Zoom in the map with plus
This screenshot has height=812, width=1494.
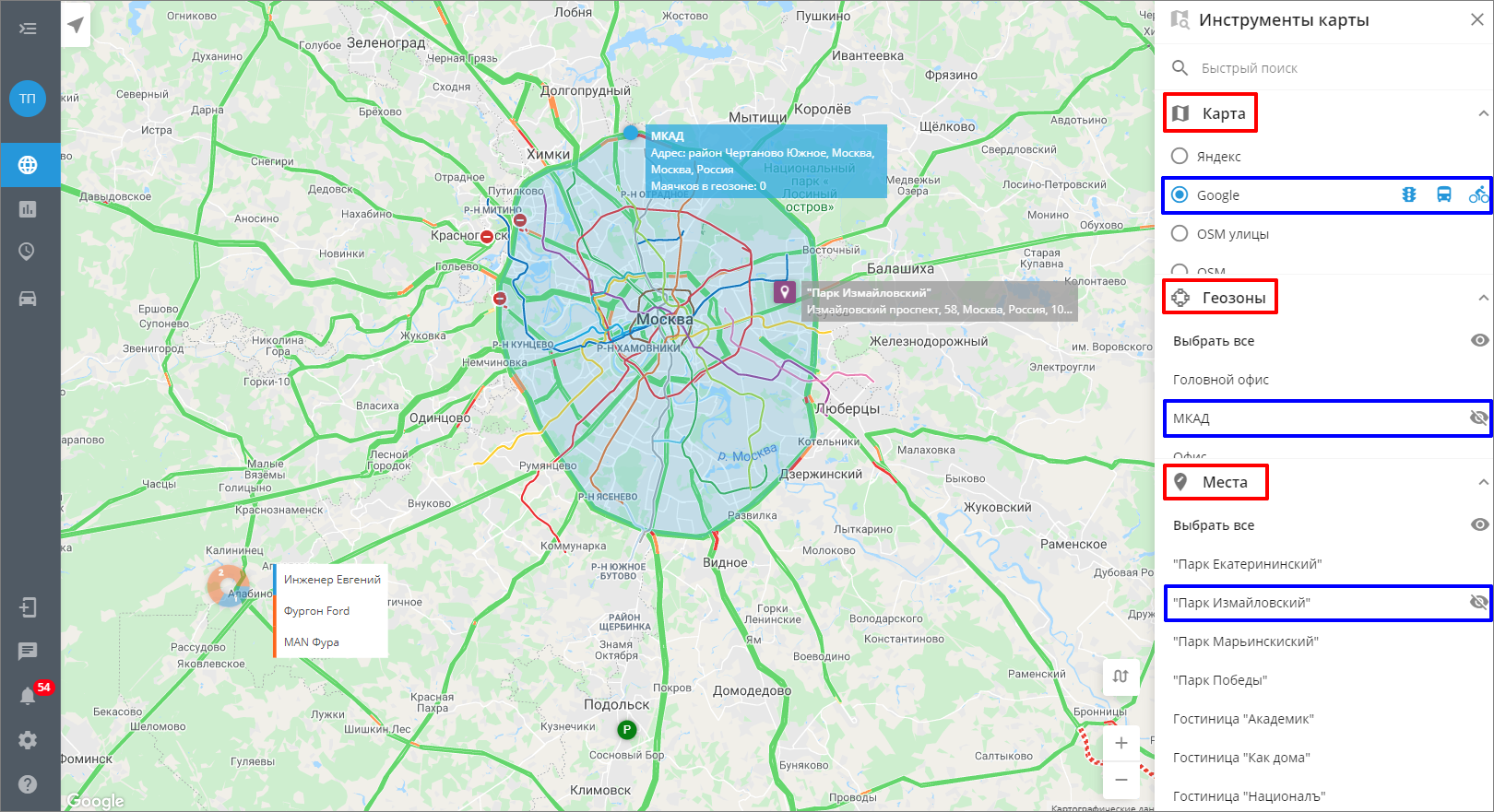point(1121,743)
